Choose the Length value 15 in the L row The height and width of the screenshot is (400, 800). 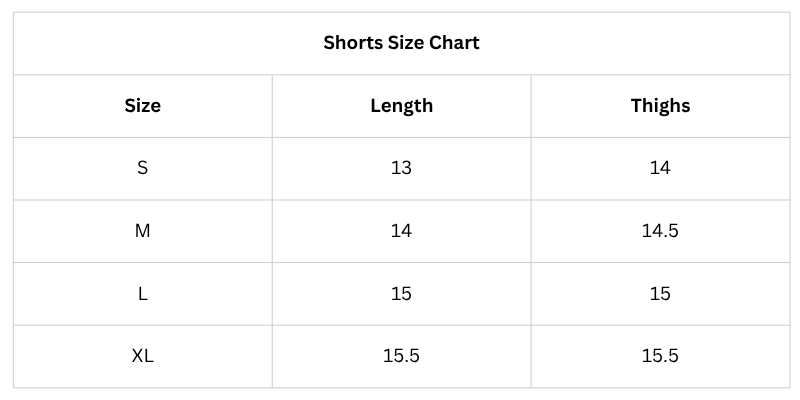[x=401, y=294]
